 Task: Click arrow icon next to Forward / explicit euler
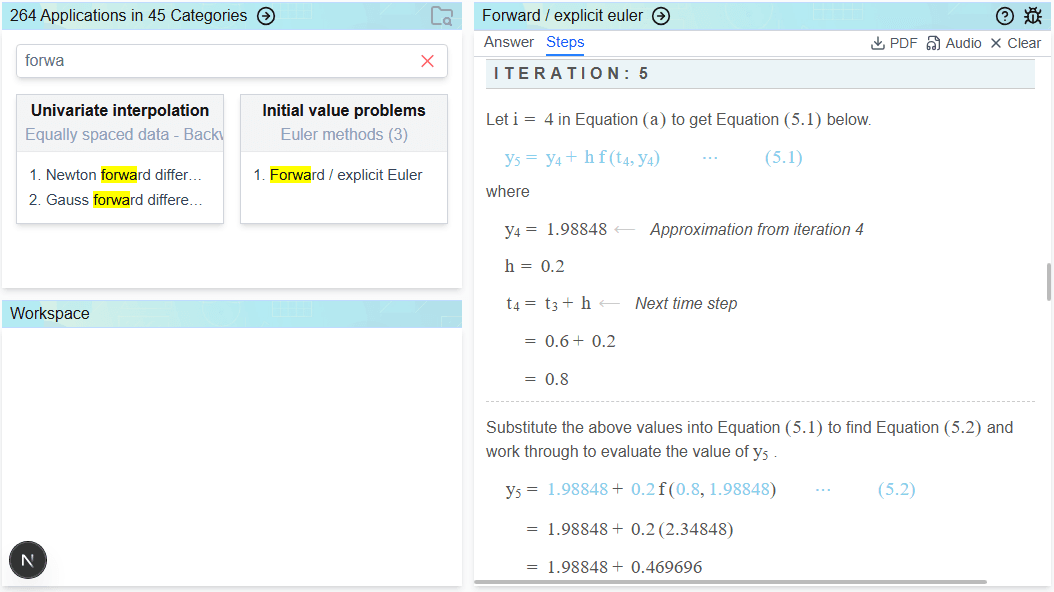(661, 16)
